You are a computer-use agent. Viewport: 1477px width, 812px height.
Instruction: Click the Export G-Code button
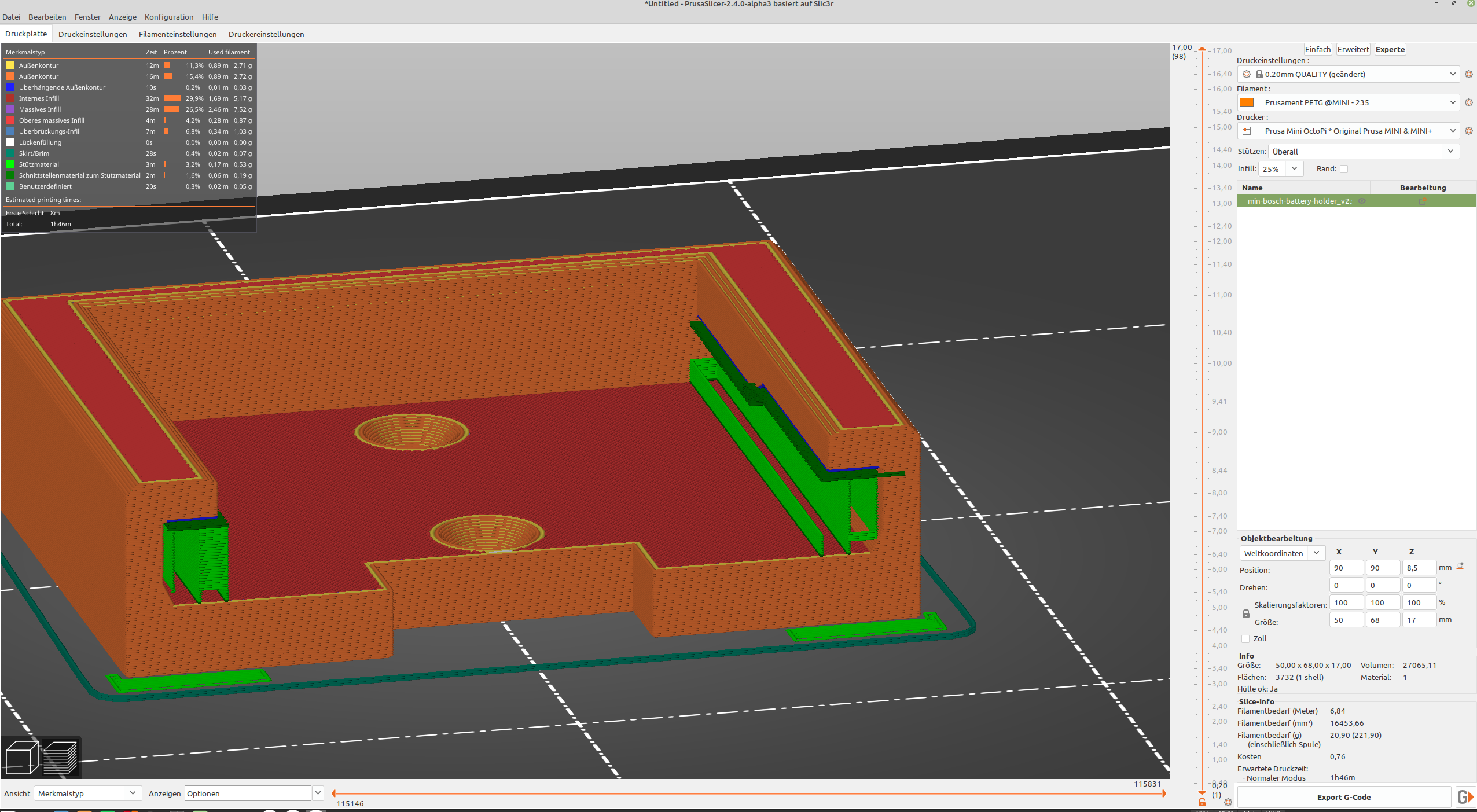click(x=1344, y=797)
